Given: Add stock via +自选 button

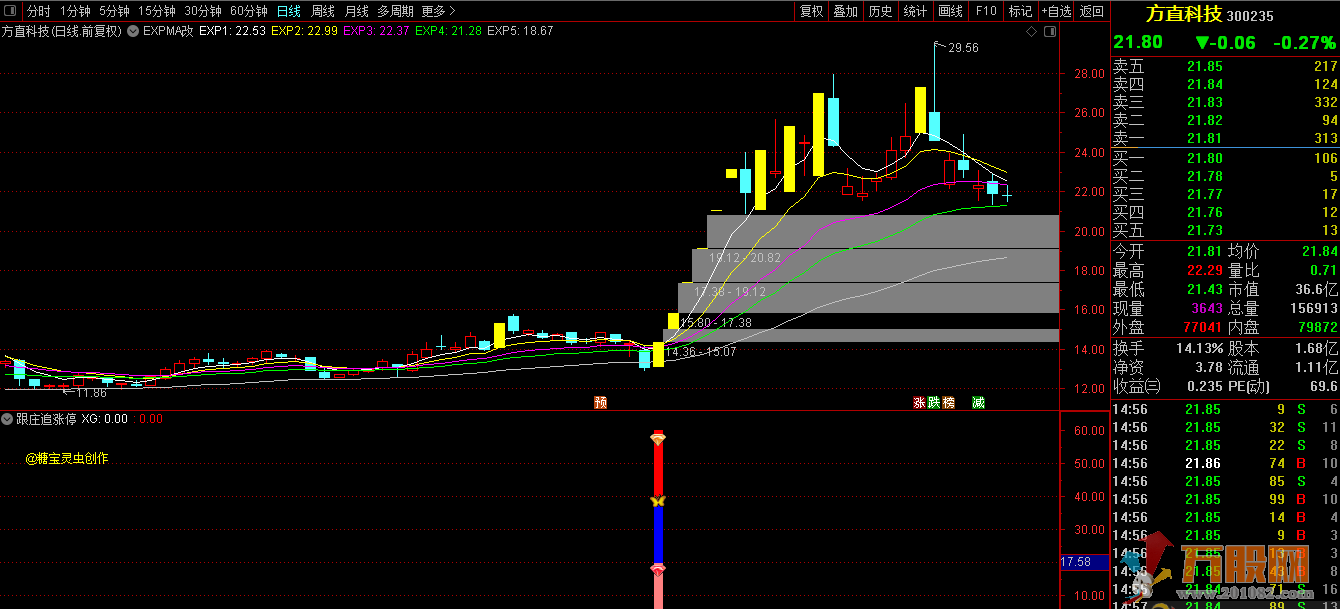Looking at the screenshot, I should [x=1056, y=11].
